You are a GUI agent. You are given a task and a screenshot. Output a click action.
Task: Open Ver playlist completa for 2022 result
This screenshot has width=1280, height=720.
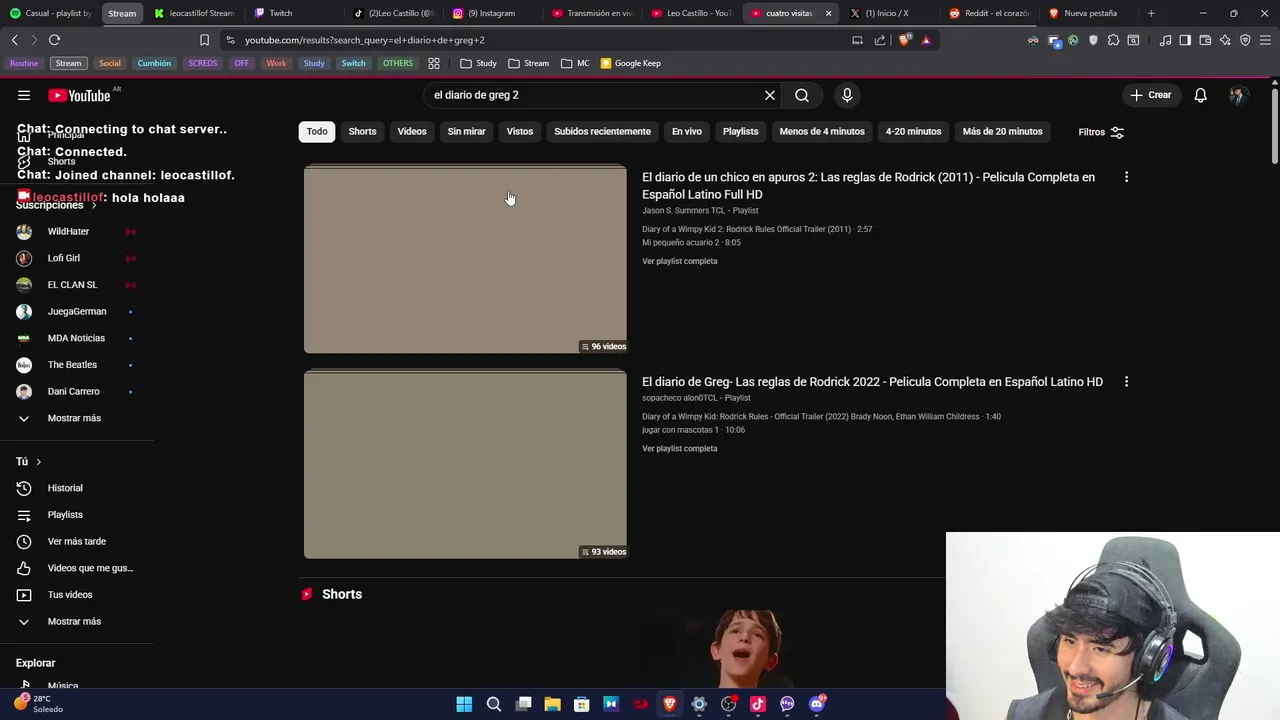(x=680, y=448)
